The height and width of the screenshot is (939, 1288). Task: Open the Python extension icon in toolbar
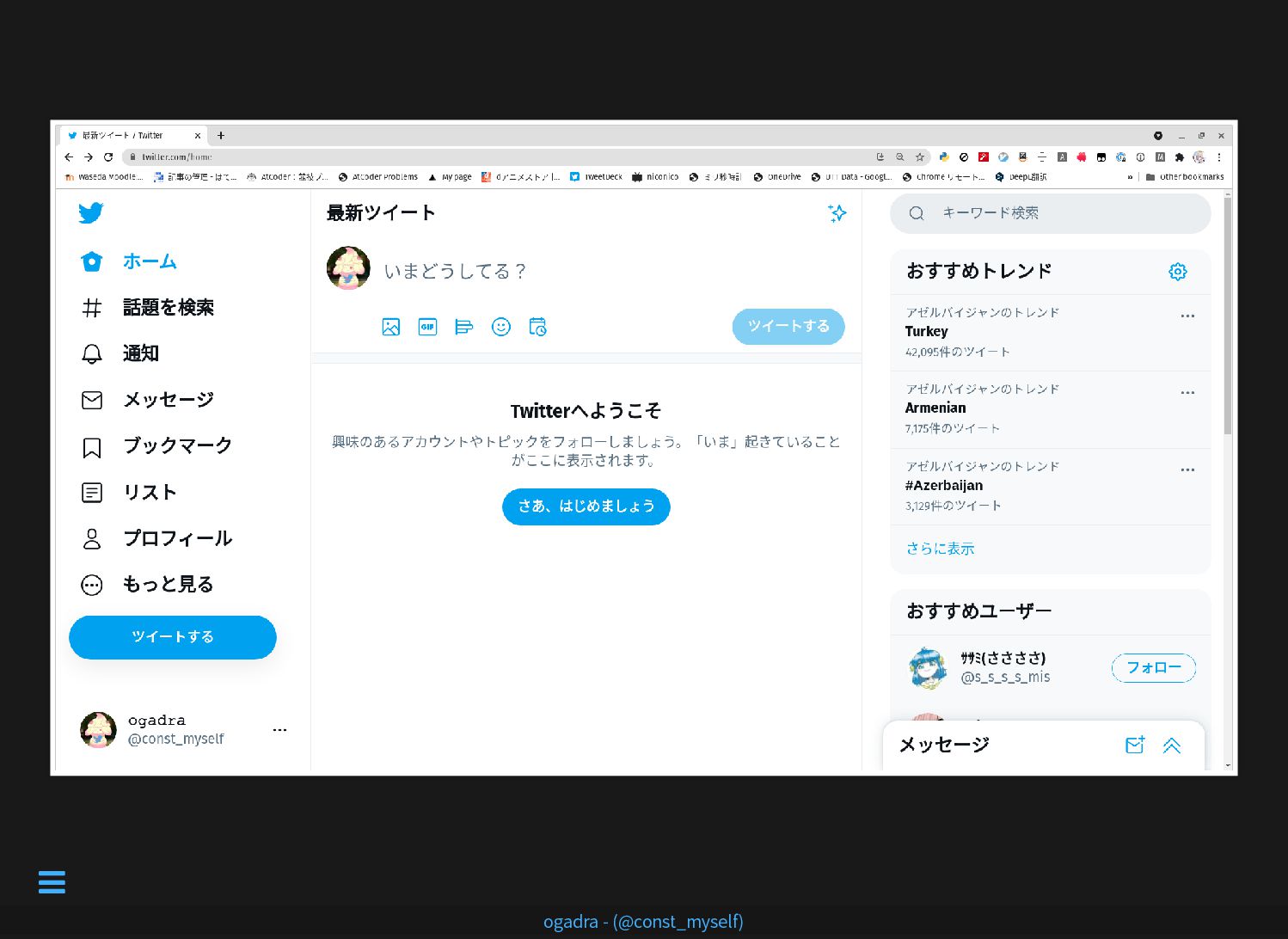coord(944,157)
